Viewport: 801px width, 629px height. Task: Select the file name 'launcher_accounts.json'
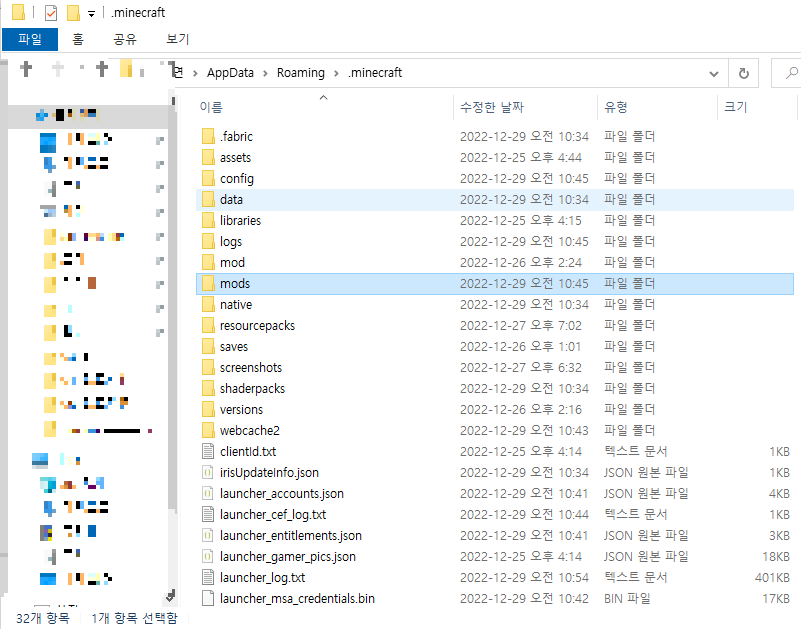coord(281,494)
